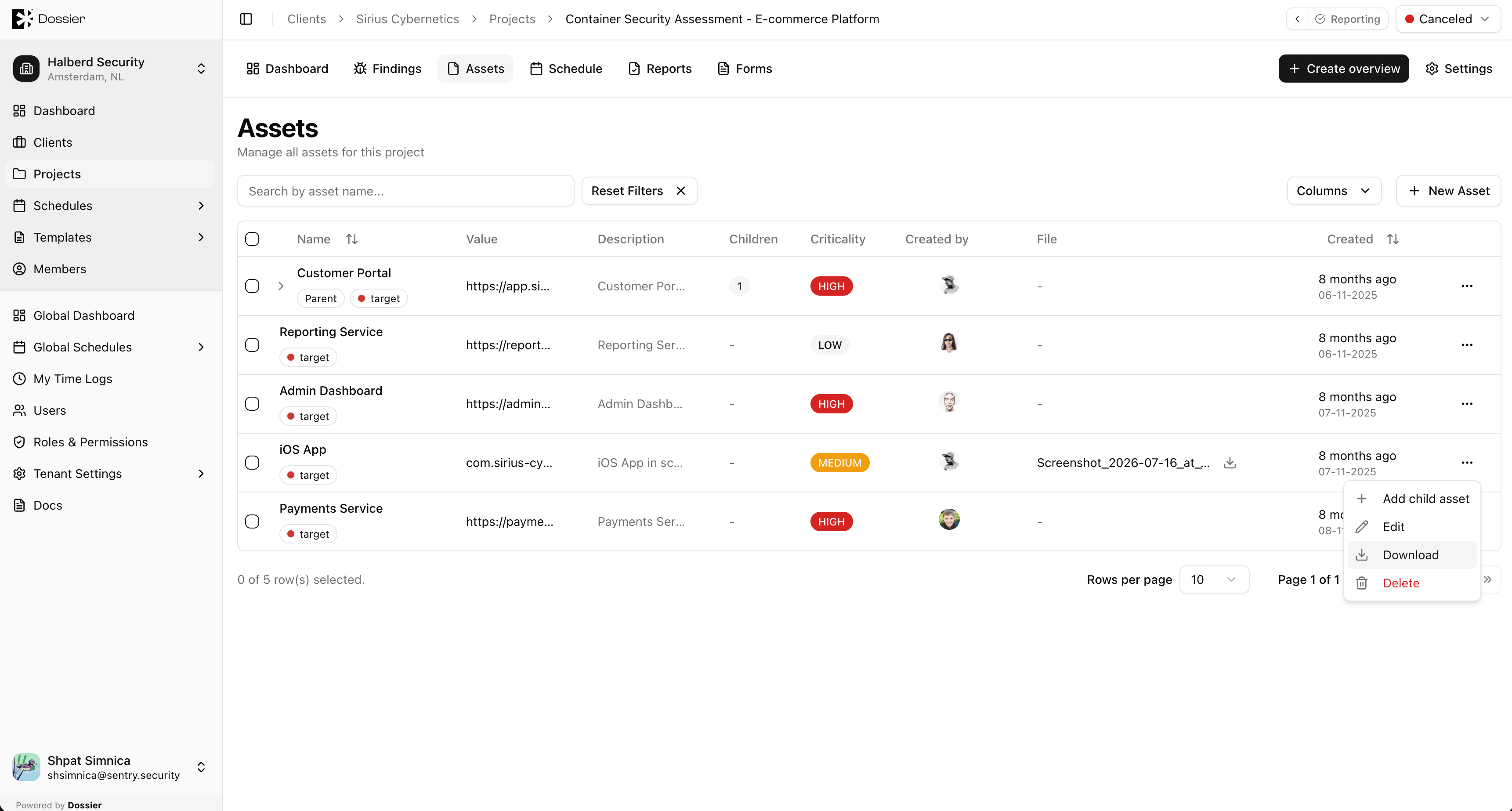Tick the select-all checkbox in table header
This screenshot has width=1512, height=811.
[252, 239]
